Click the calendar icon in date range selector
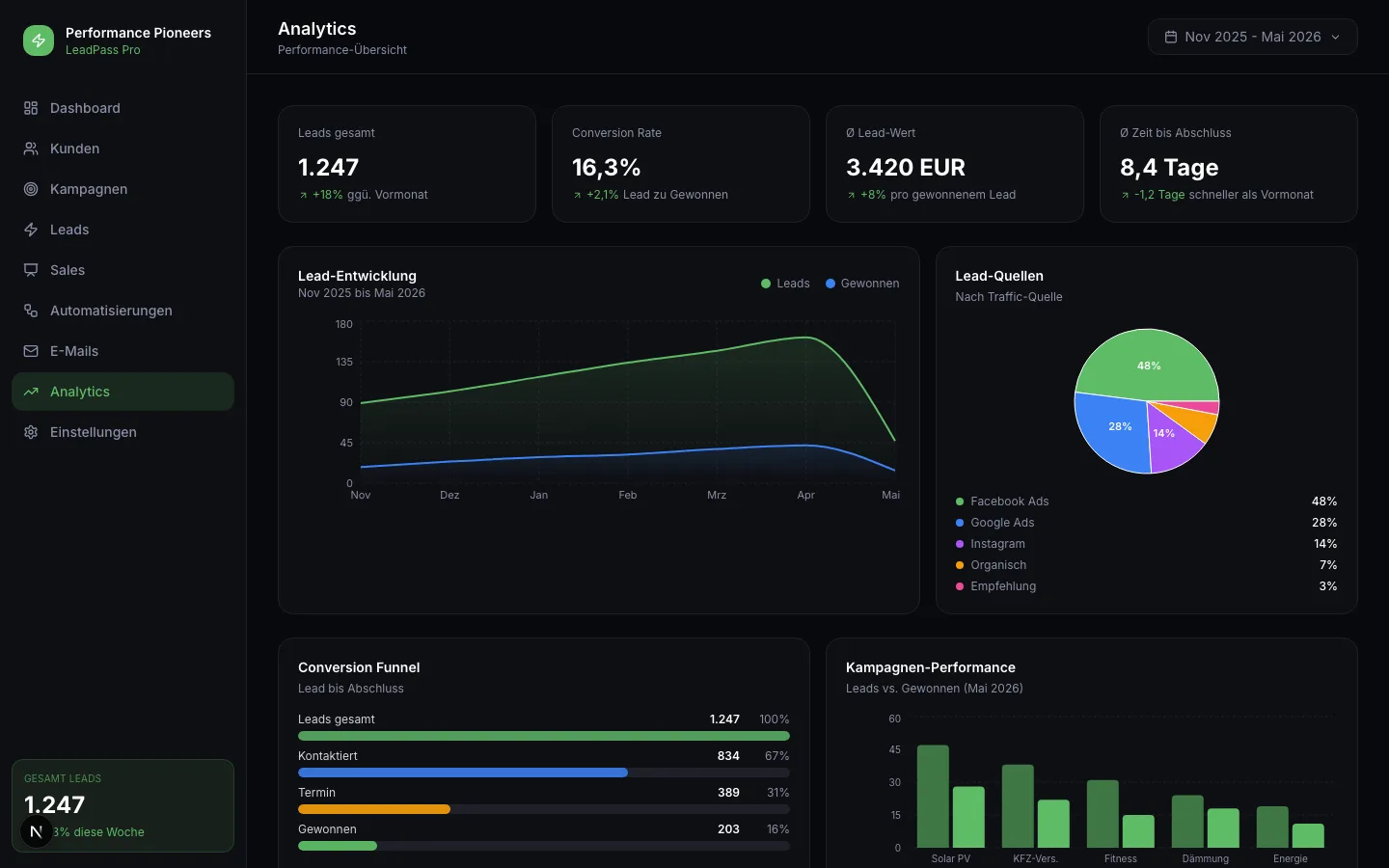The height and width of the screenshot is (868, 1389). (1171, 37)
